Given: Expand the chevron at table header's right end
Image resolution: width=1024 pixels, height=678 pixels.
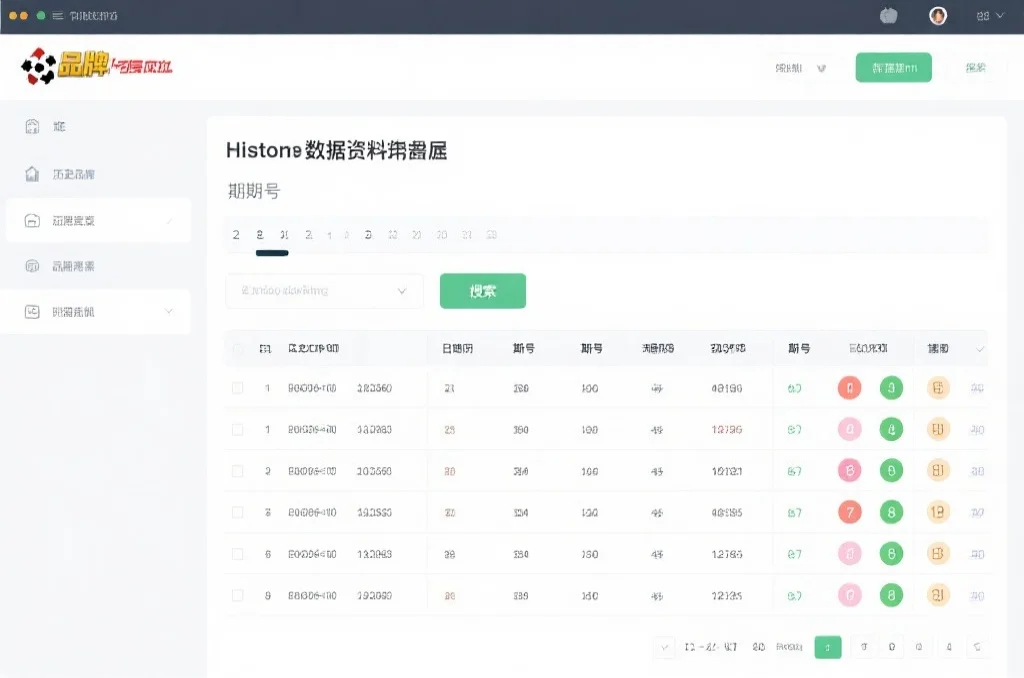Looking at the screenshot, I should coord(979,349).
